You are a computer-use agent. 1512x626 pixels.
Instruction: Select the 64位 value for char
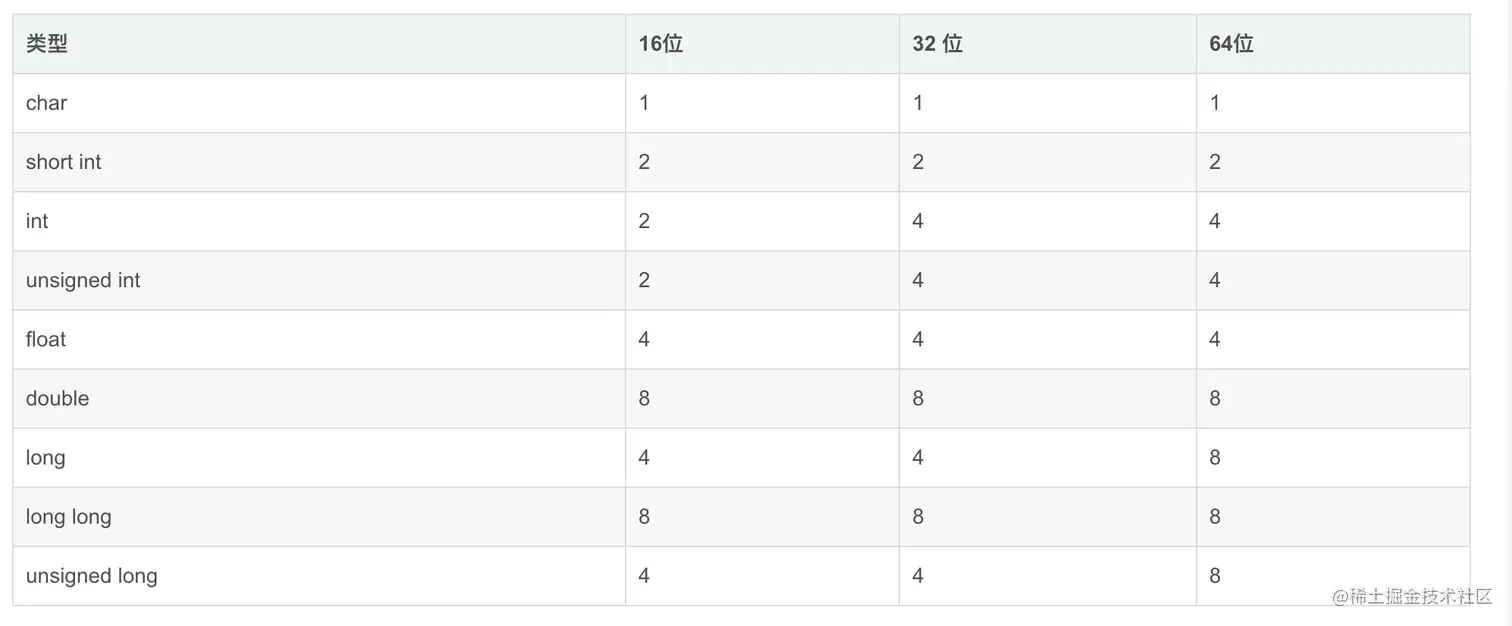[x=1215, y=103]
